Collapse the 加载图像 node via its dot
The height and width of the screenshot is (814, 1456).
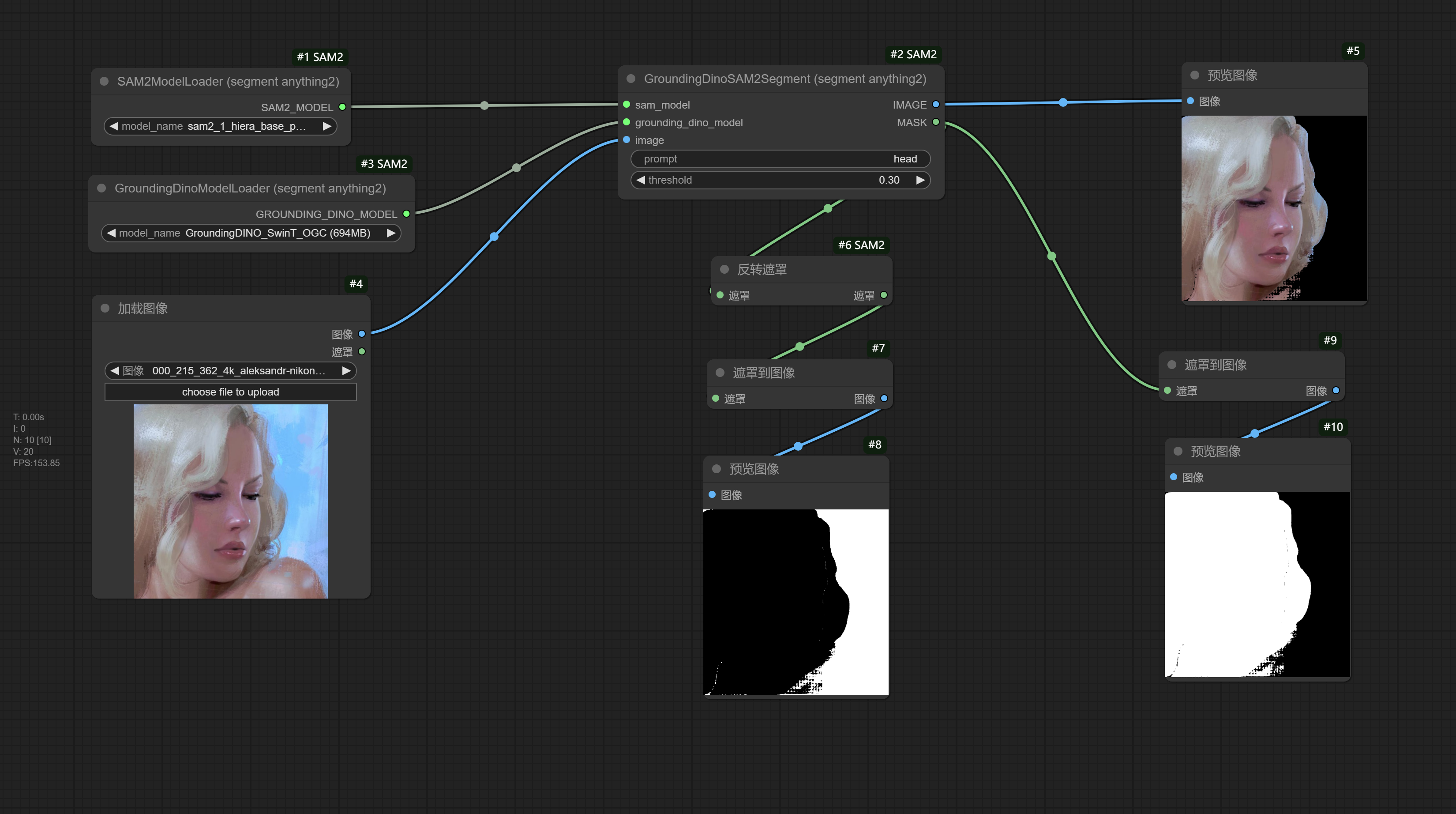click(105, 308)
